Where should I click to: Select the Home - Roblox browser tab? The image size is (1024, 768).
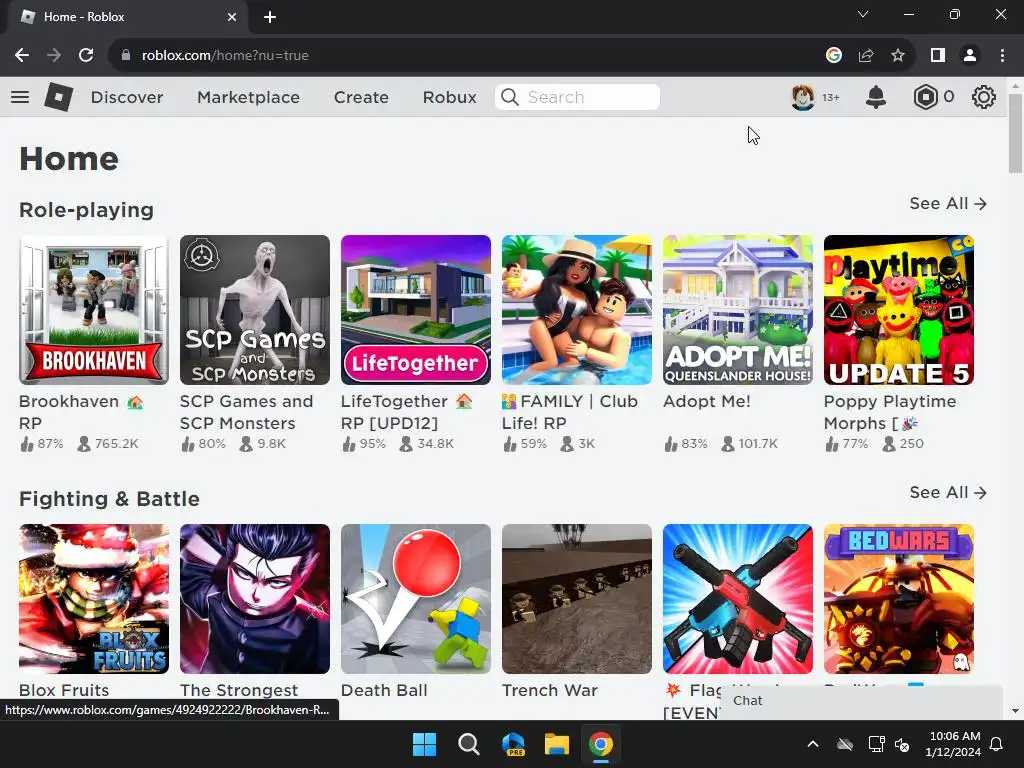127,17
